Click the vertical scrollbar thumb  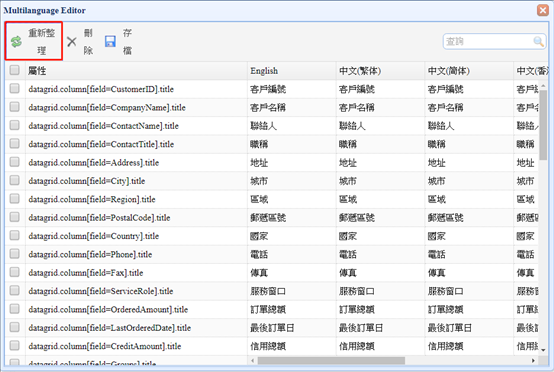pyautogui.click(x=543, y=124)
